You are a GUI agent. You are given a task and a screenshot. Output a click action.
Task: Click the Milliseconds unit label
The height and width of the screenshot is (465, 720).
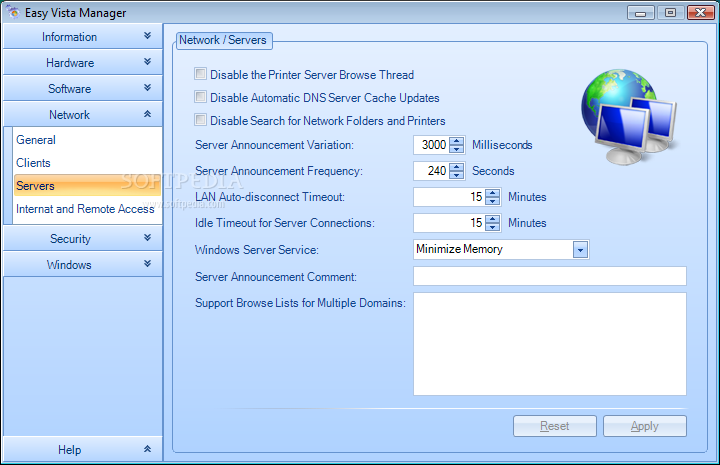click(502, 145)
